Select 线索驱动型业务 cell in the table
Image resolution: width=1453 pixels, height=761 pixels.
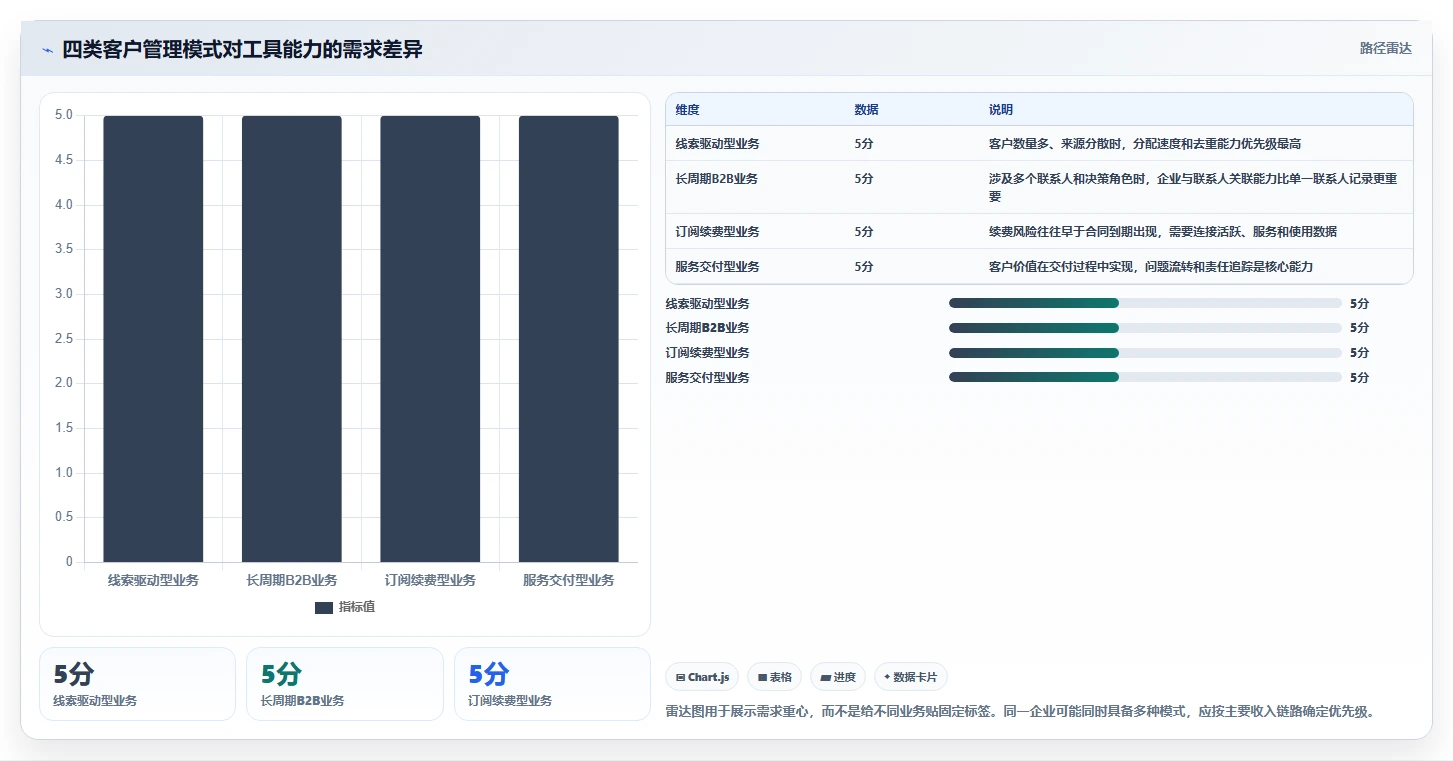717,144
